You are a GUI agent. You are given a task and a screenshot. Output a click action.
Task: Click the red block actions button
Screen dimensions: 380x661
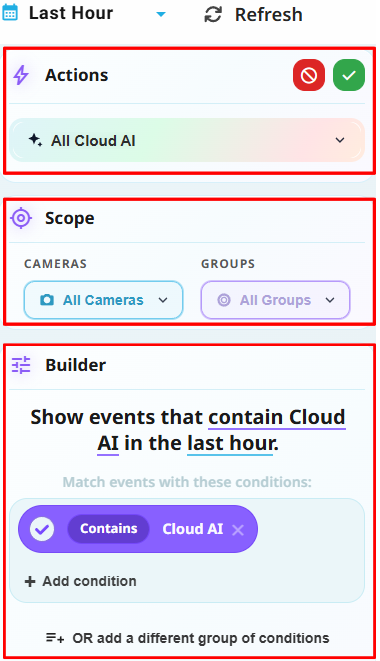309,75
